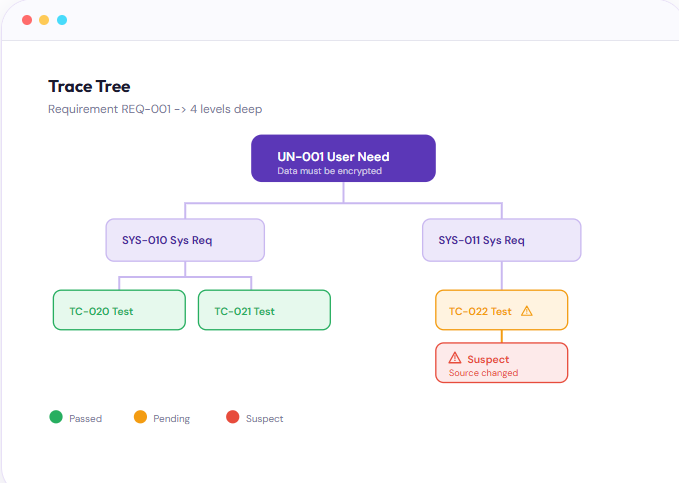Image resolution: width=679 pixels, height=483 pixels.
Task: Click the Pending legend label
Action: 171,418
